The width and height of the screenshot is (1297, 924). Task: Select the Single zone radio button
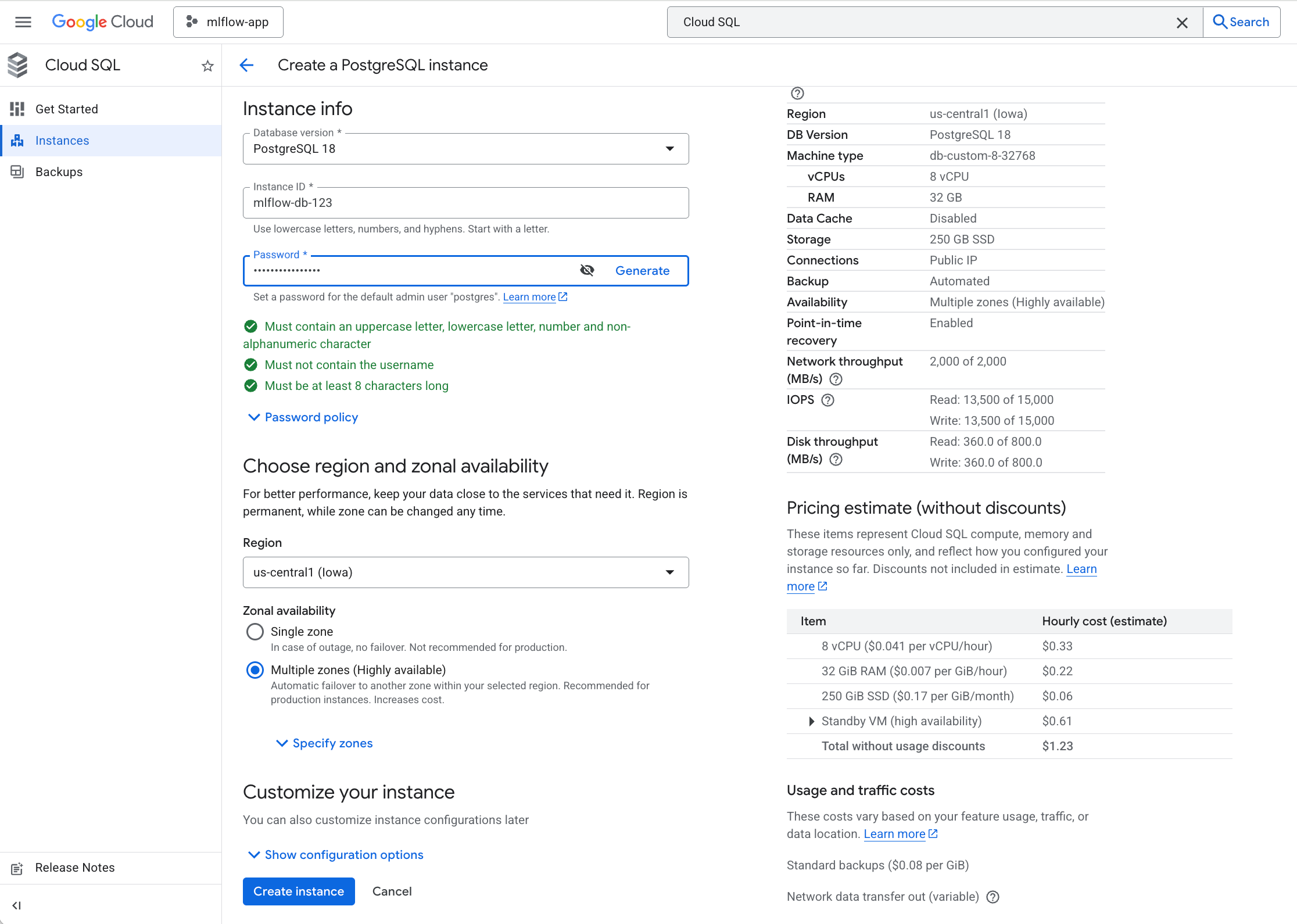255,632
